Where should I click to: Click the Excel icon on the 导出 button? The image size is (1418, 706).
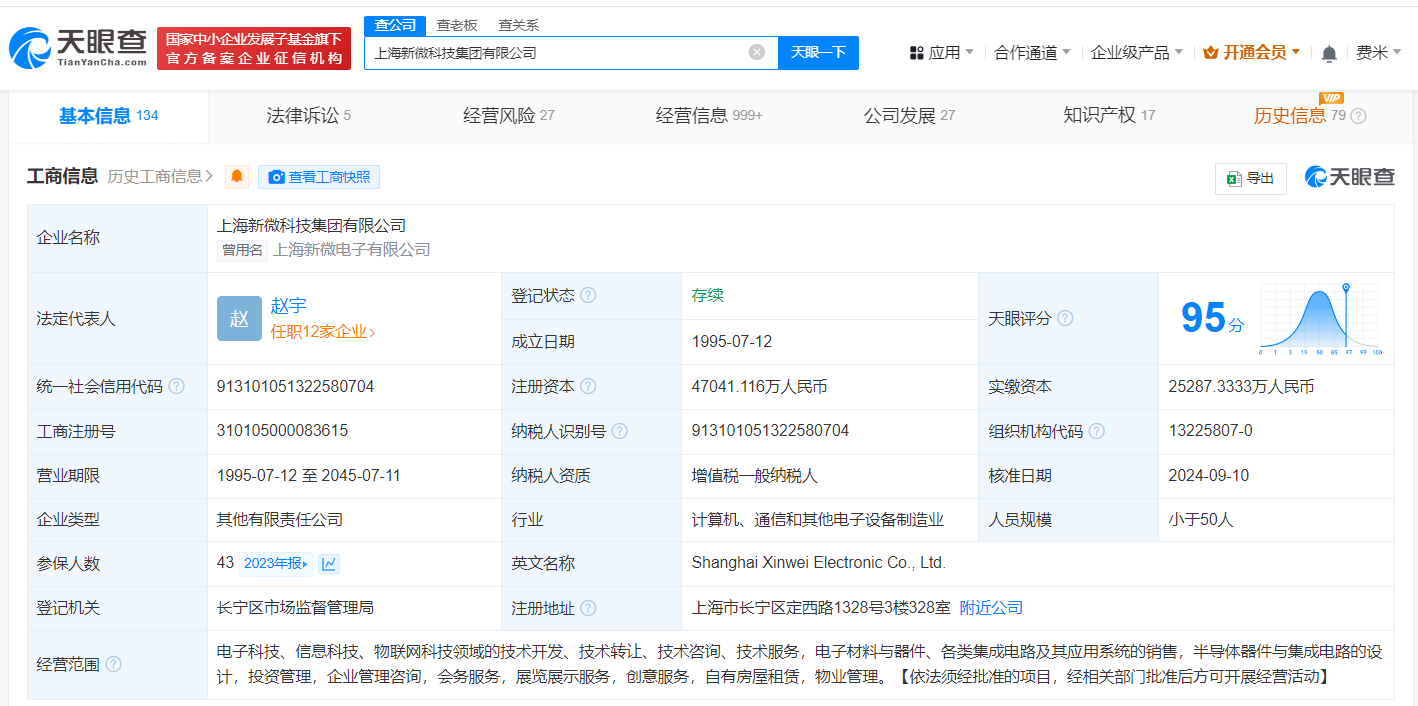pos(1234,178)
